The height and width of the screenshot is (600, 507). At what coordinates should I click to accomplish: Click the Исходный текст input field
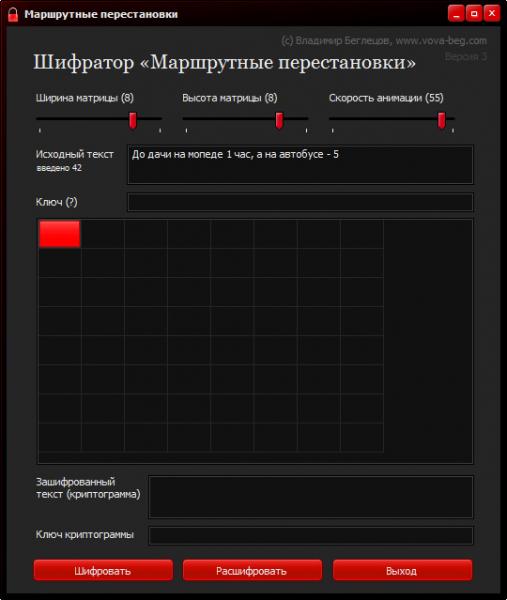pyautogui.click(x=300, y=165)
